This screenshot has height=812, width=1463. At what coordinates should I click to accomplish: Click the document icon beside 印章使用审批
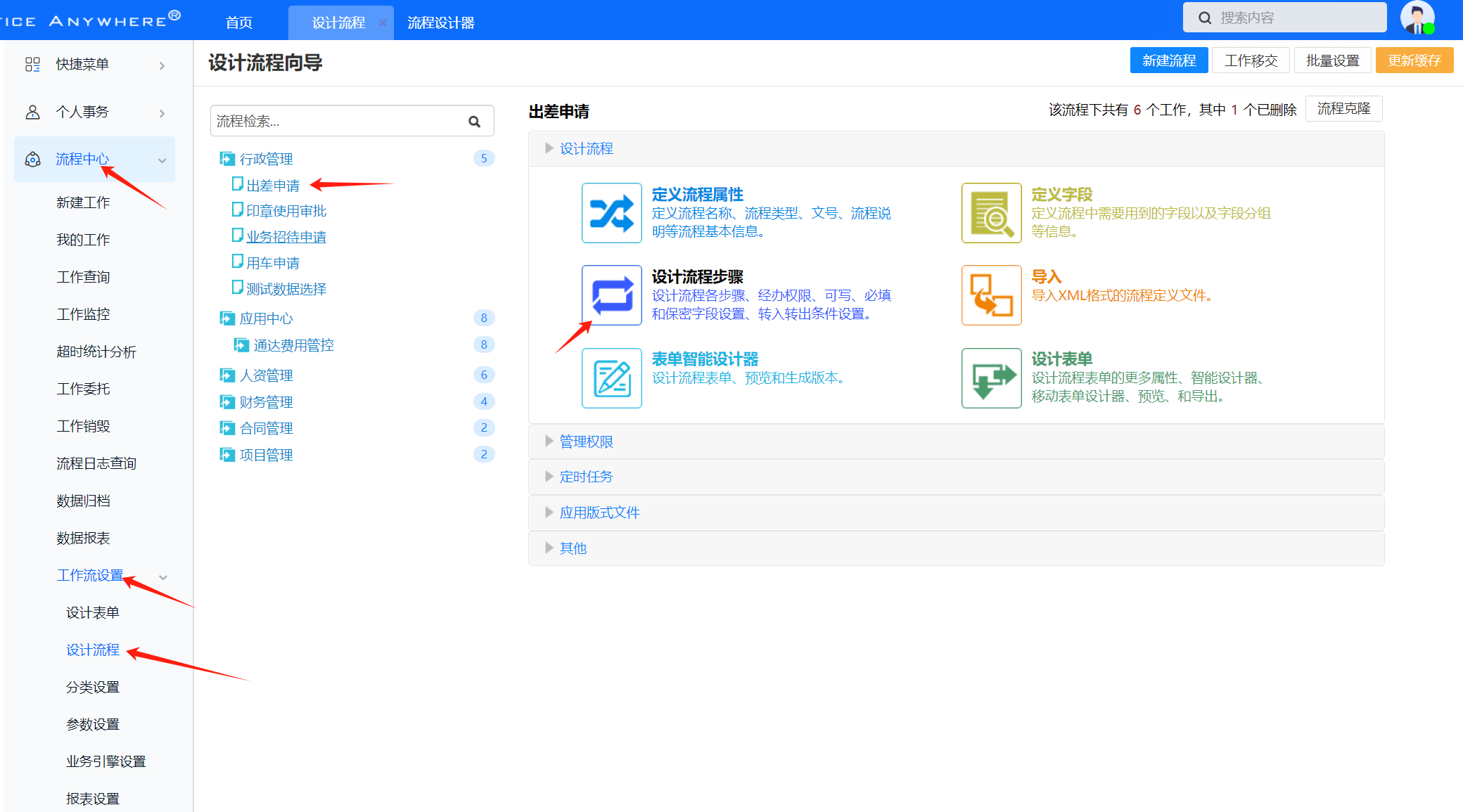(x=238, y=210)
